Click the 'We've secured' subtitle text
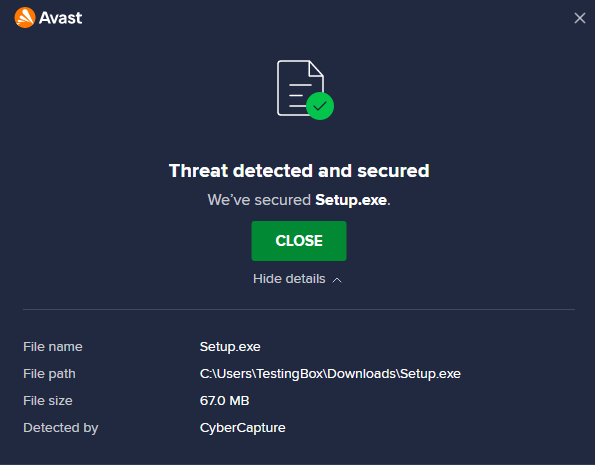 259,200
